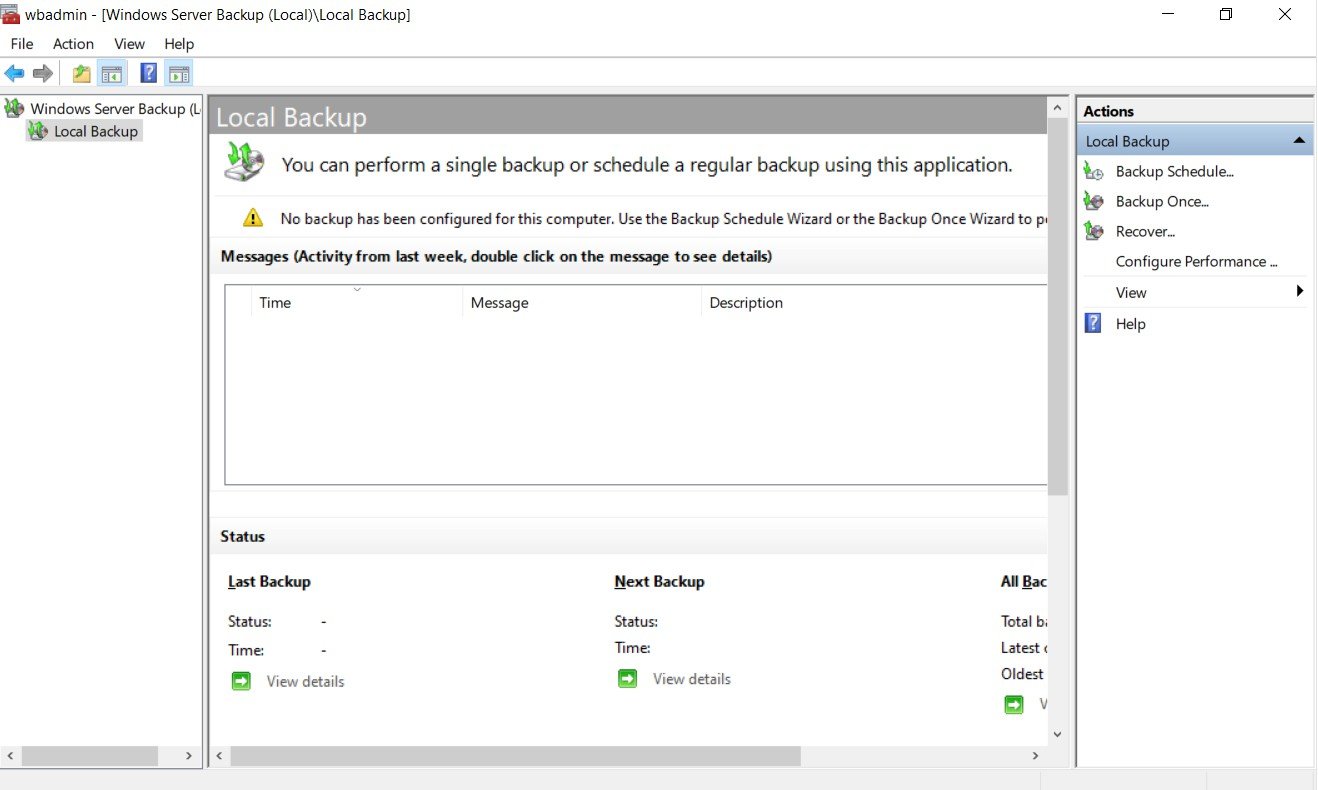Expand the View submenu arrow in Actions
The width and height of the screenshot is (1318, 790).
[x=1300, y=291]
